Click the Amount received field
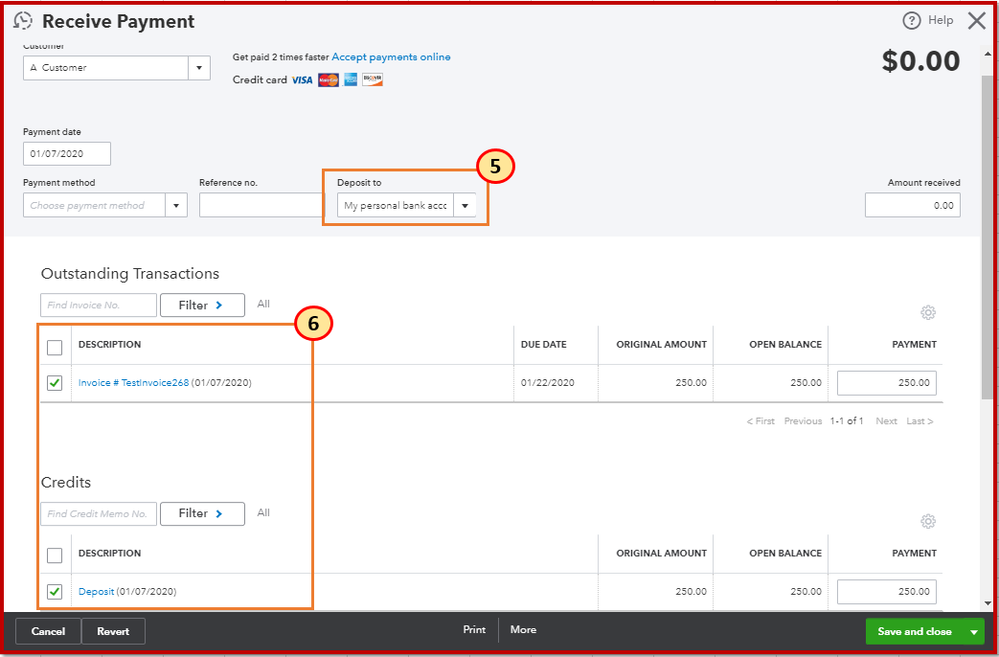Image resolution: width=999 pixels, height=657 pixels. pos(912,205)
